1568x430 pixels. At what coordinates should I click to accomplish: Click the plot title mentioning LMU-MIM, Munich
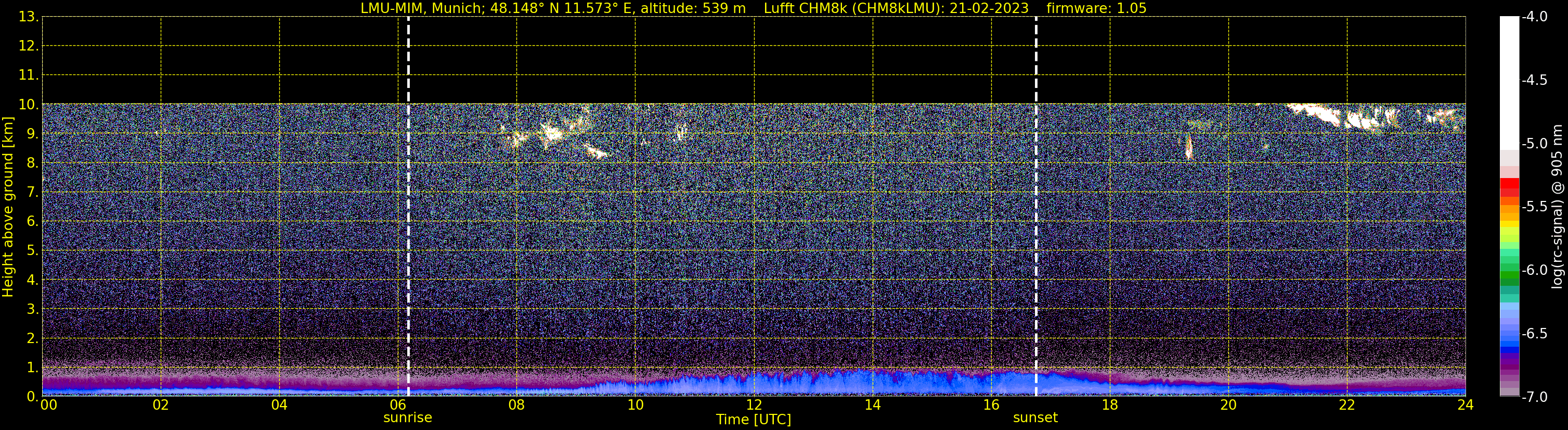tap(754, 8)
